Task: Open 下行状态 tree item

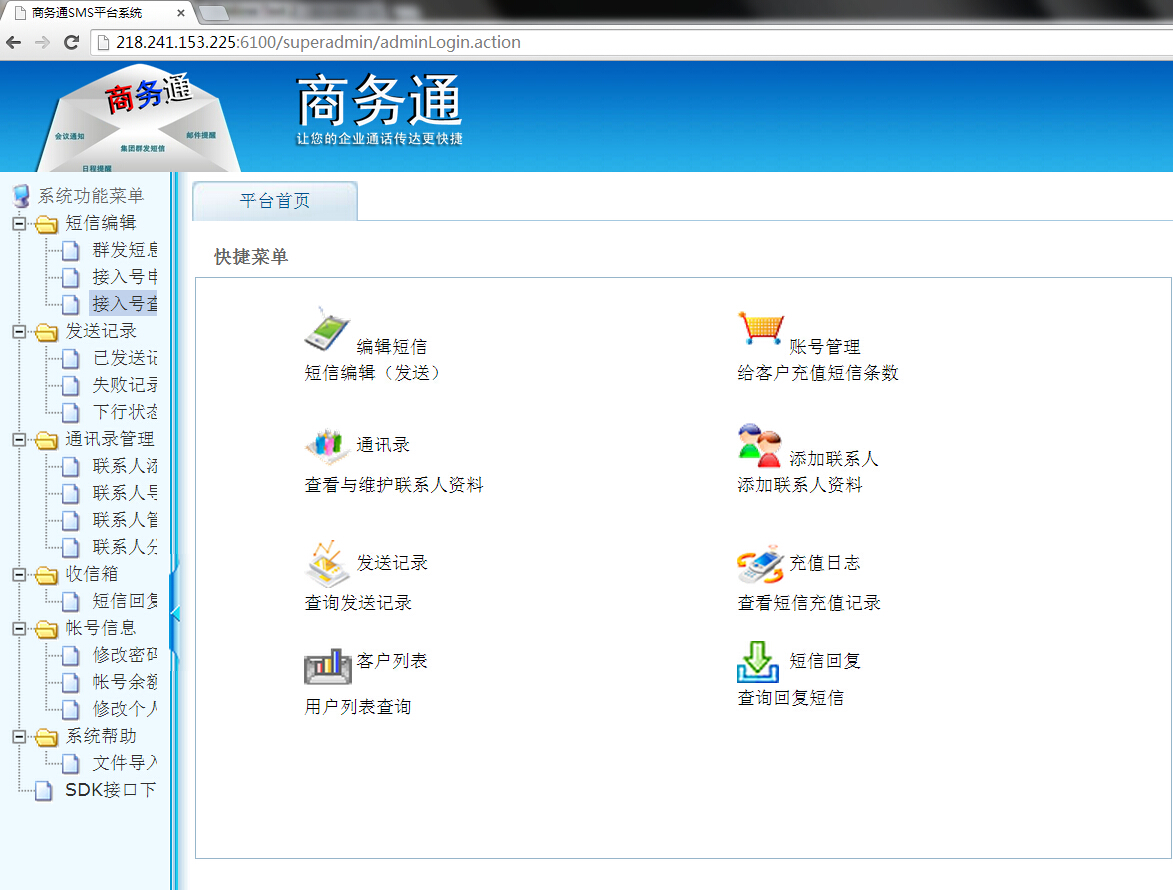Action: tap(125, 411)
